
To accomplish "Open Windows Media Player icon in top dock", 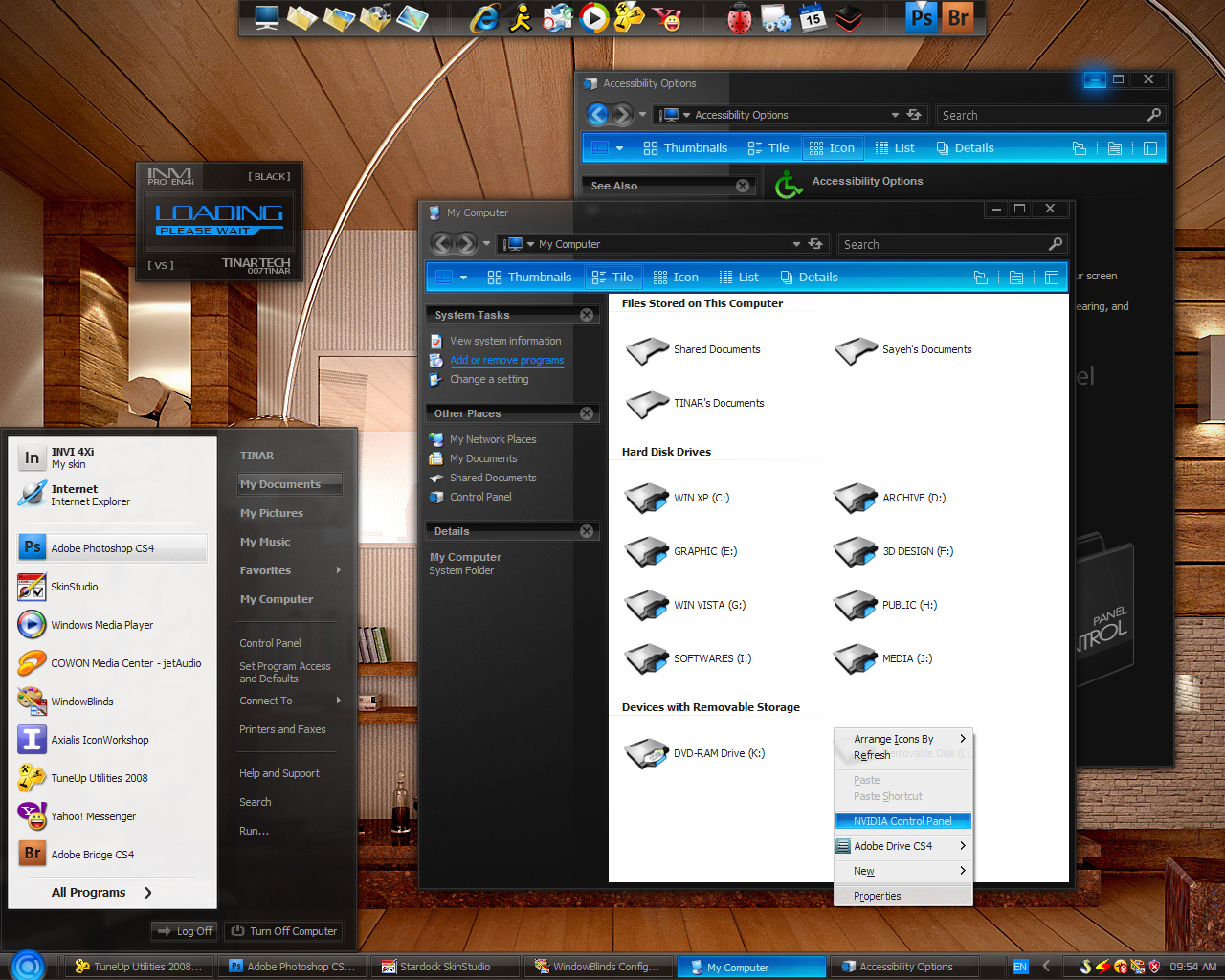I will (594, 17).
